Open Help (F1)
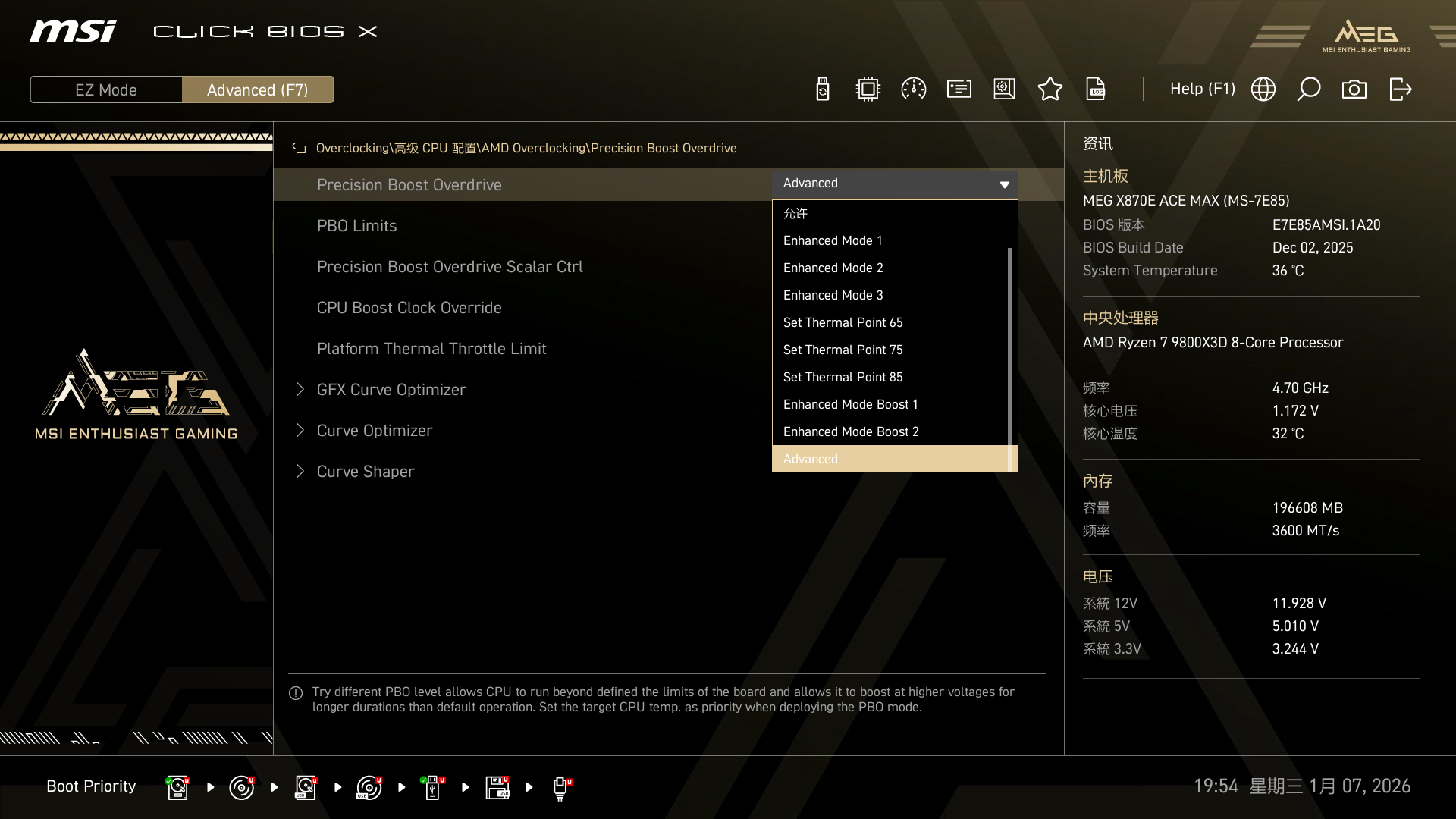This screenshot has width=1456, height=819. 1202,89
